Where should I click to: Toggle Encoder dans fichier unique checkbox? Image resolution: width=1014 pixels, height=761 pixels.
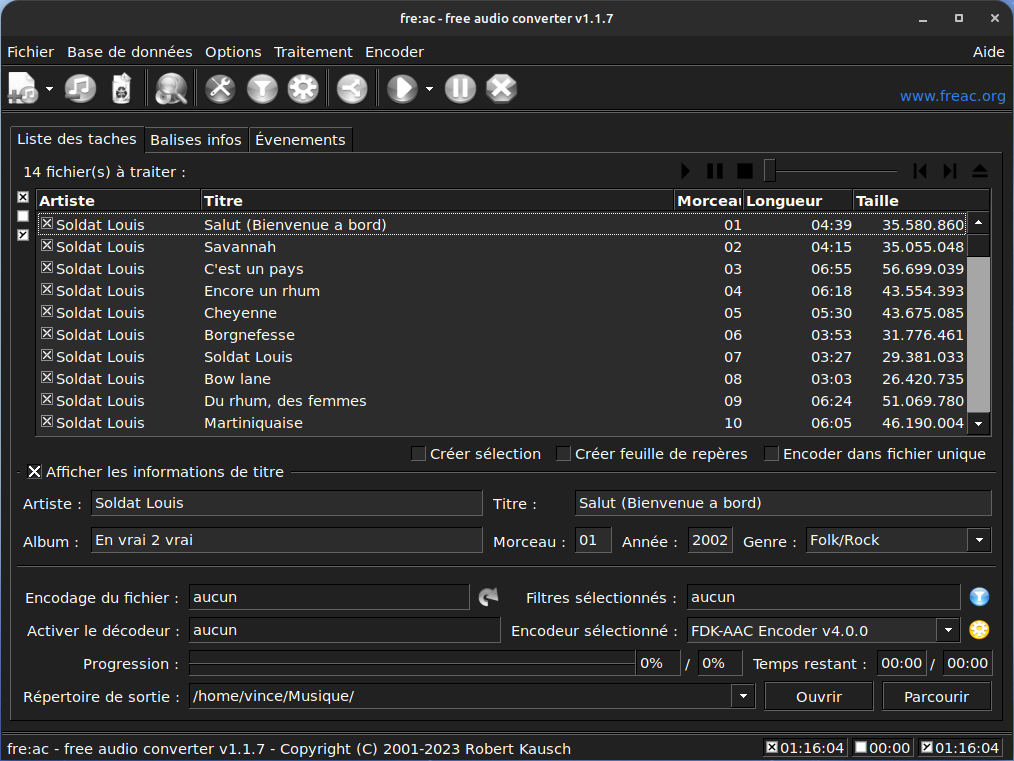coord(772,454)
